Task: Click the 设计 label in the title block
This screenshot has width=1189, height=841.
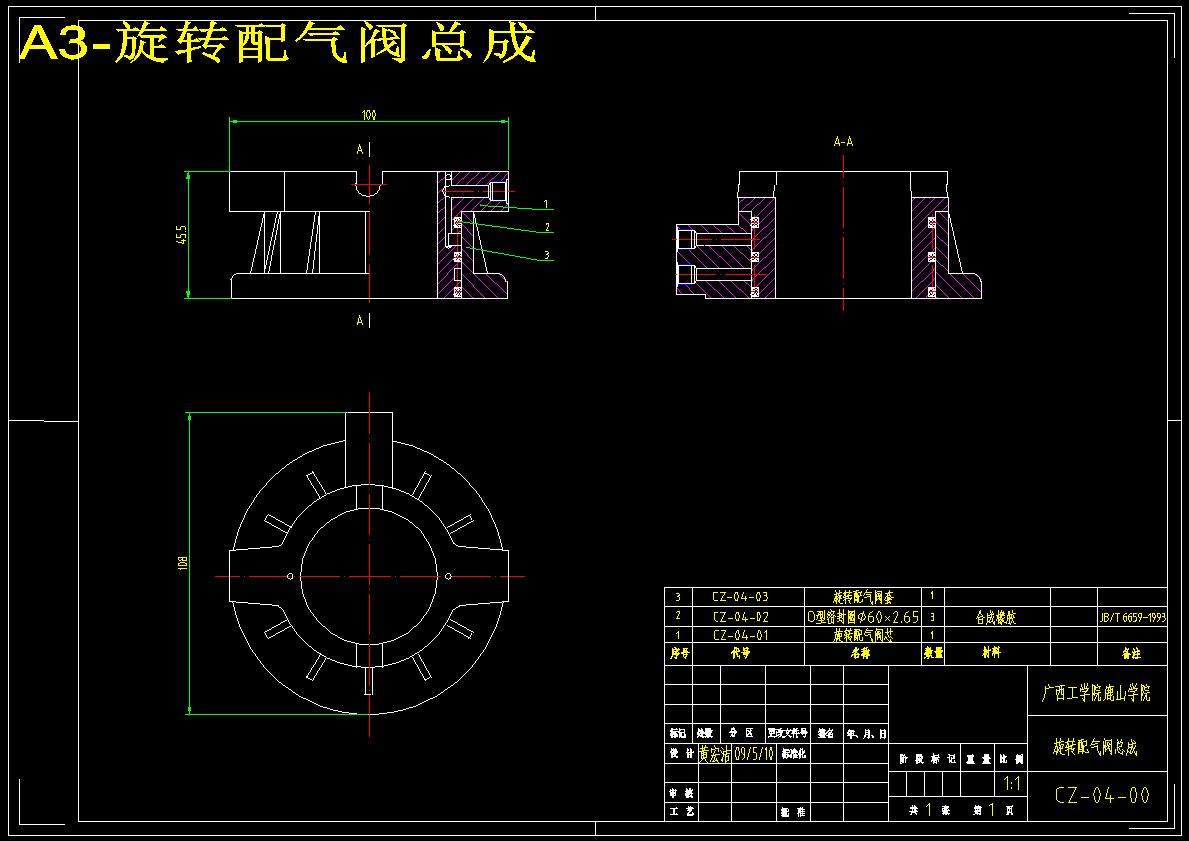Action: point(681,754)
